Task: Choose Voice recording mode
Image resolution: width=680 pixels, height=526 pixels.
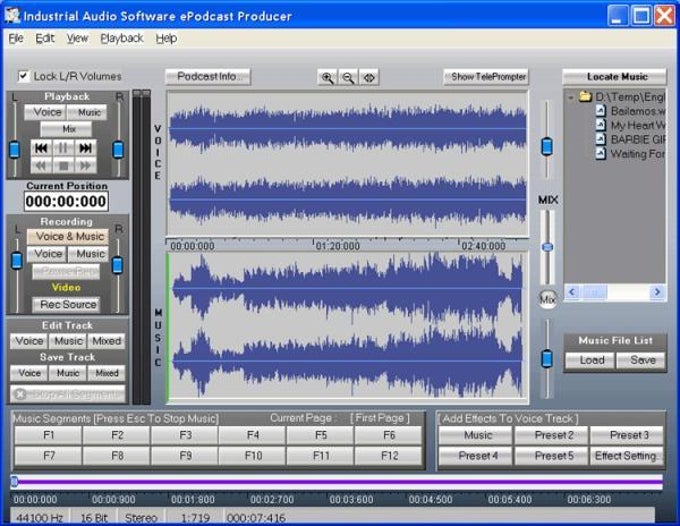Action: (x=46, y=254)
